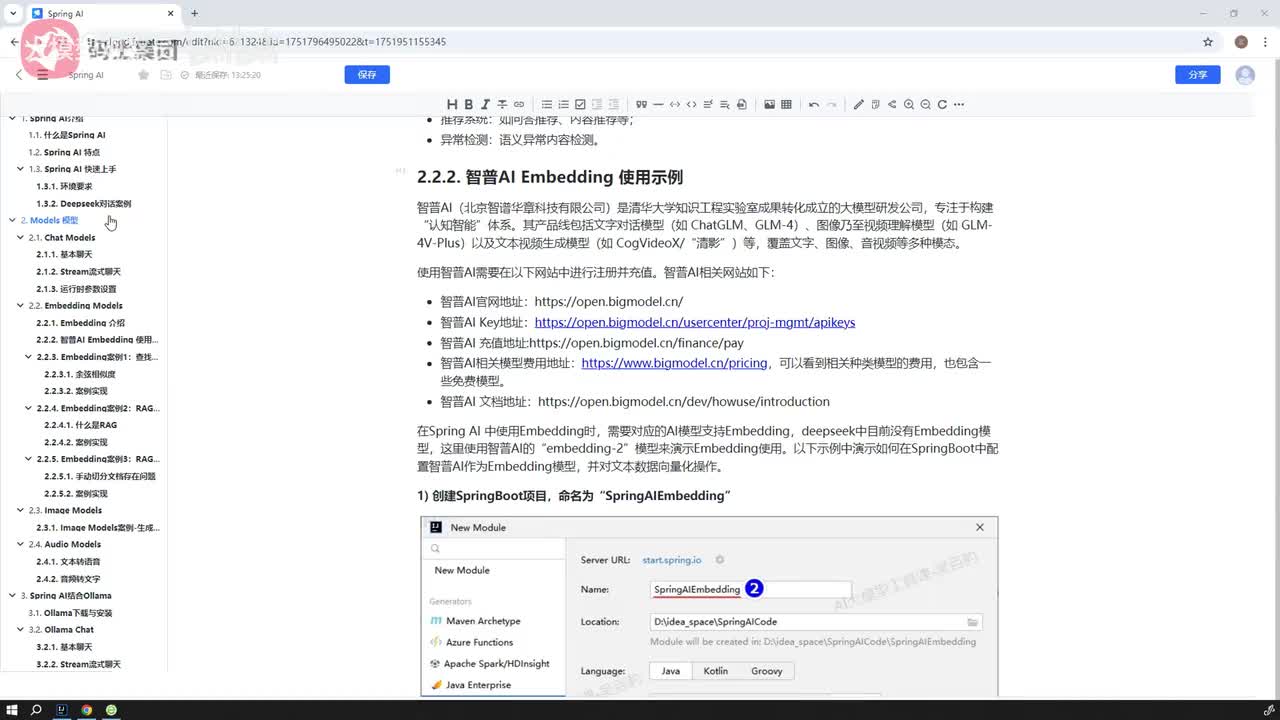Viewport: 1280px width, 720px height.
Task: Click the 保存 save button
Action: point(367,75)
